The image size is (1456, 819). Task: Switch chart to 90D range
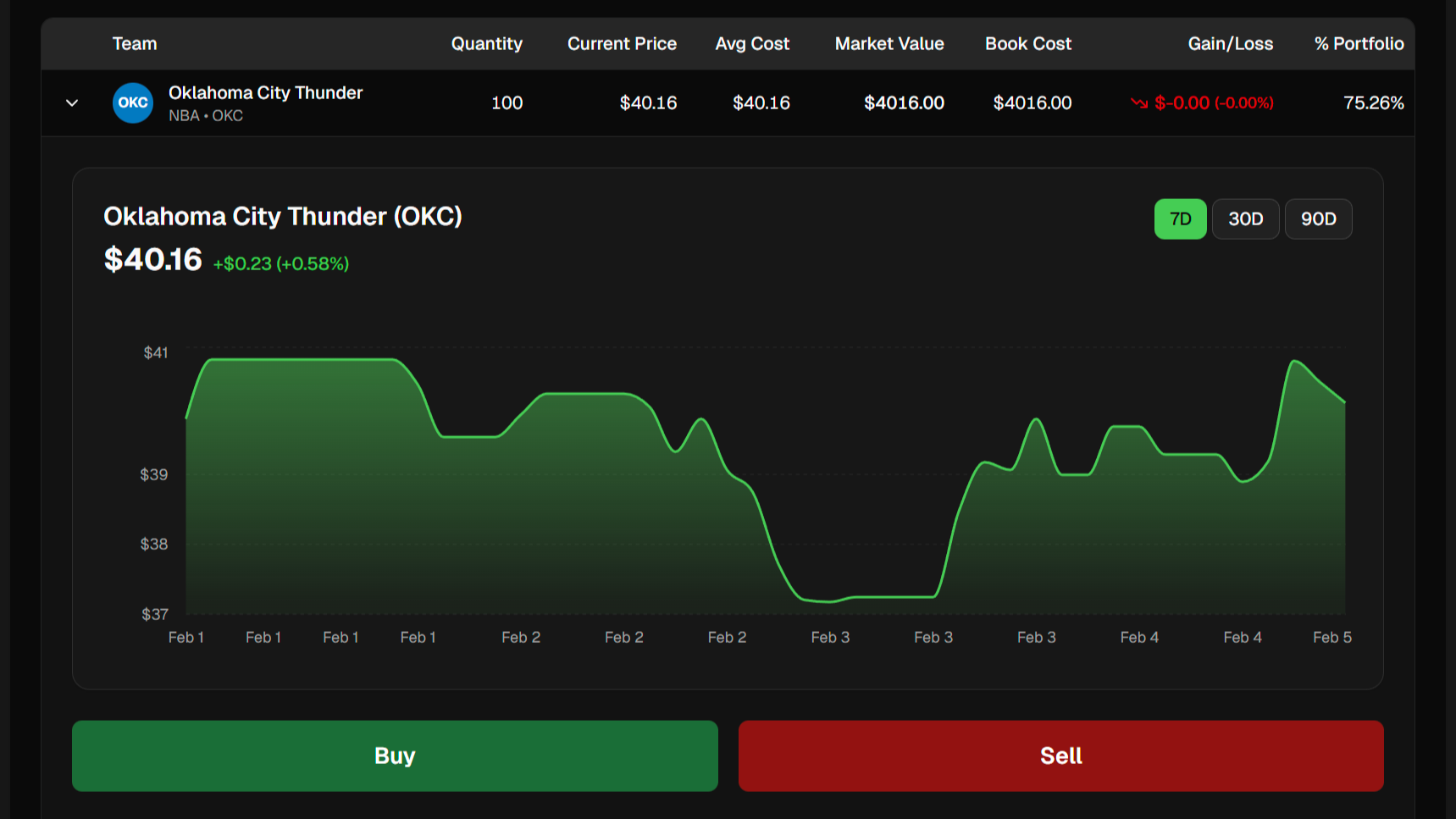(1318, 219)
